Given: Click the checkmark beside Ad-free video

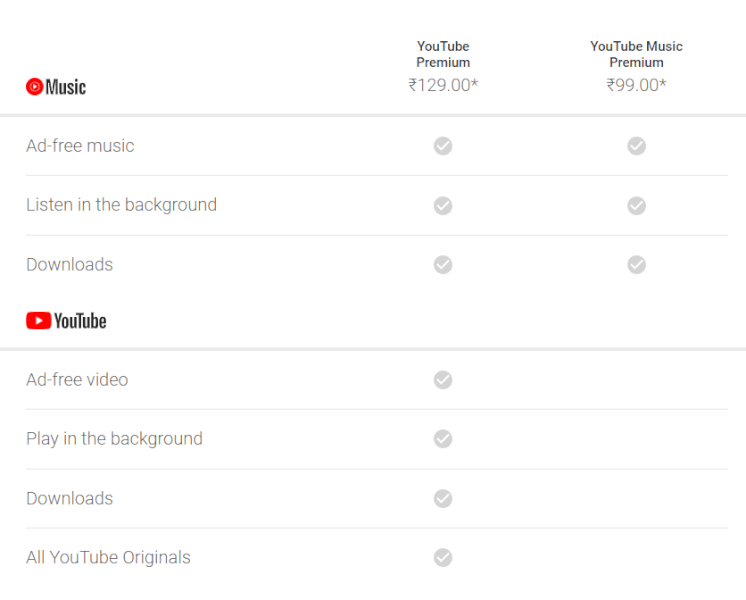Looking at the screenshot, I should point(443,380).
